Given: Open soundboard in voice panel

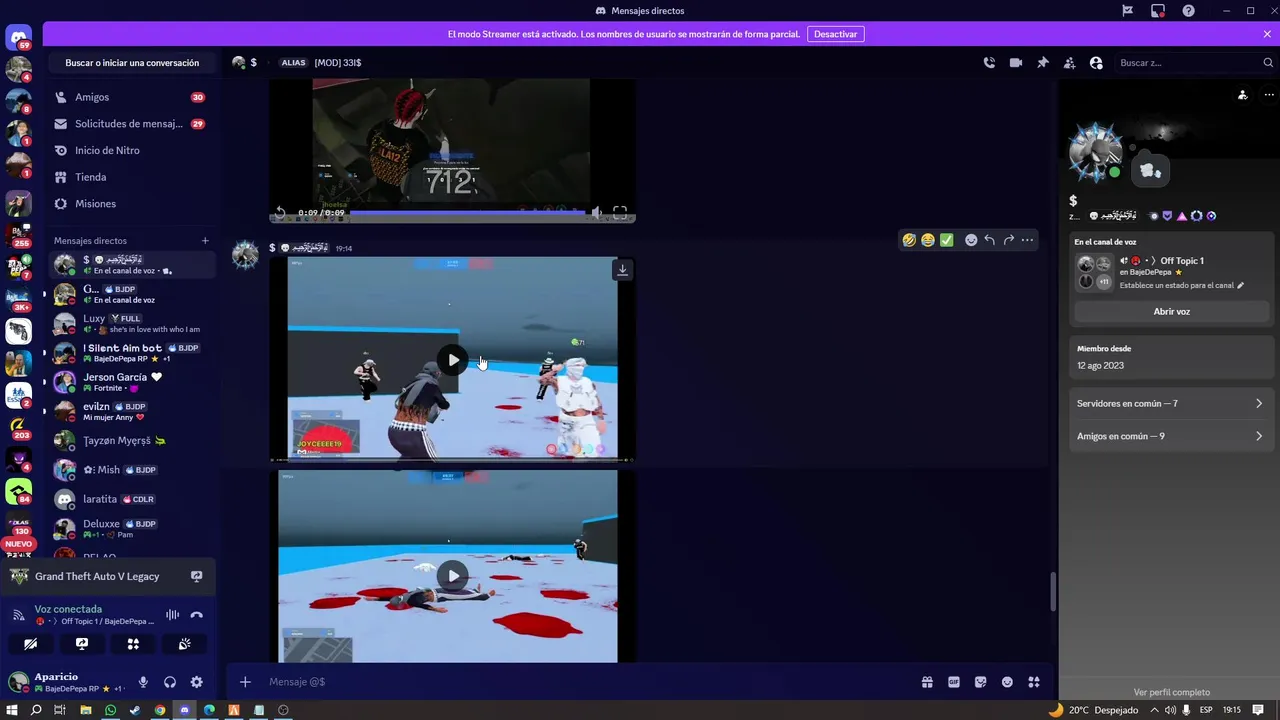Looking at the screenshot, I should pos(184,644).
